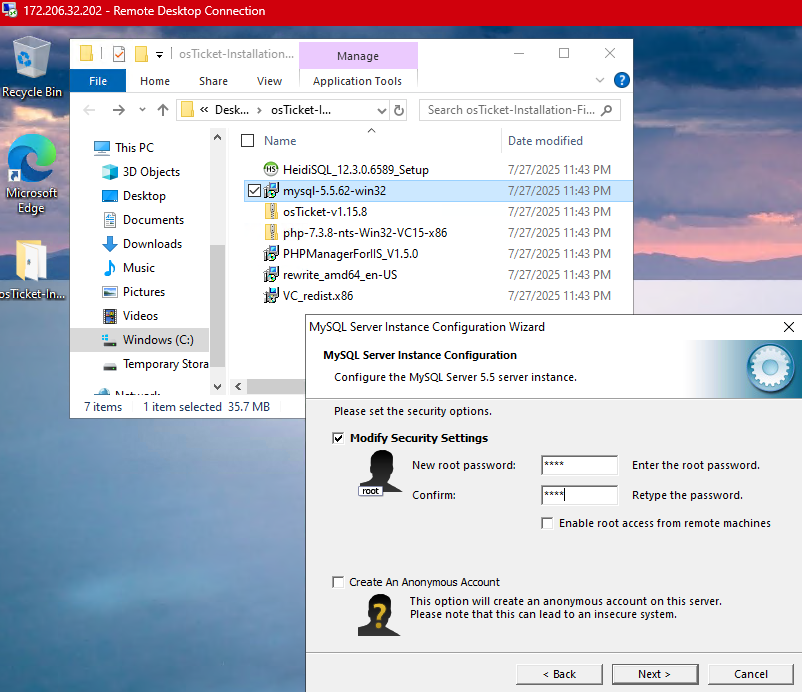802x692 pixels.
Task: Open address bar history dropdown
Action: [x=382, y=110]
